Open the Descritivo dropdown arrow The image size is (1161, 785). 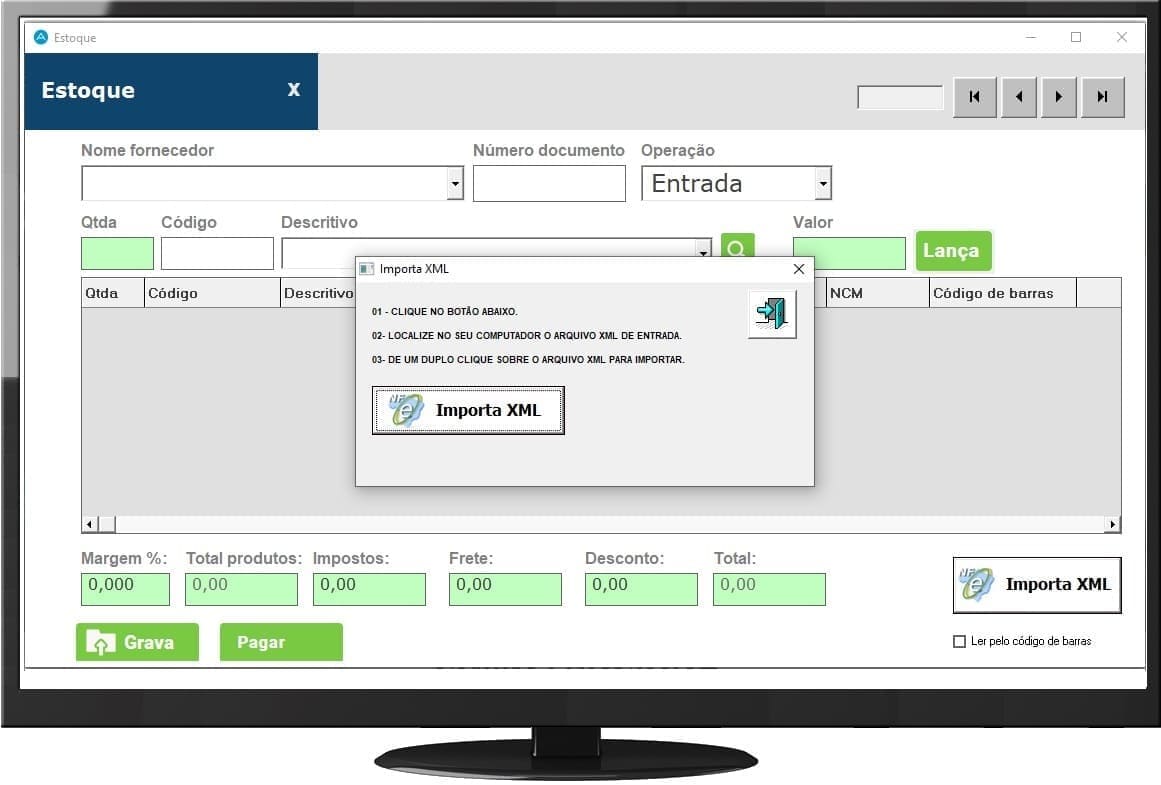pos(703,253)
